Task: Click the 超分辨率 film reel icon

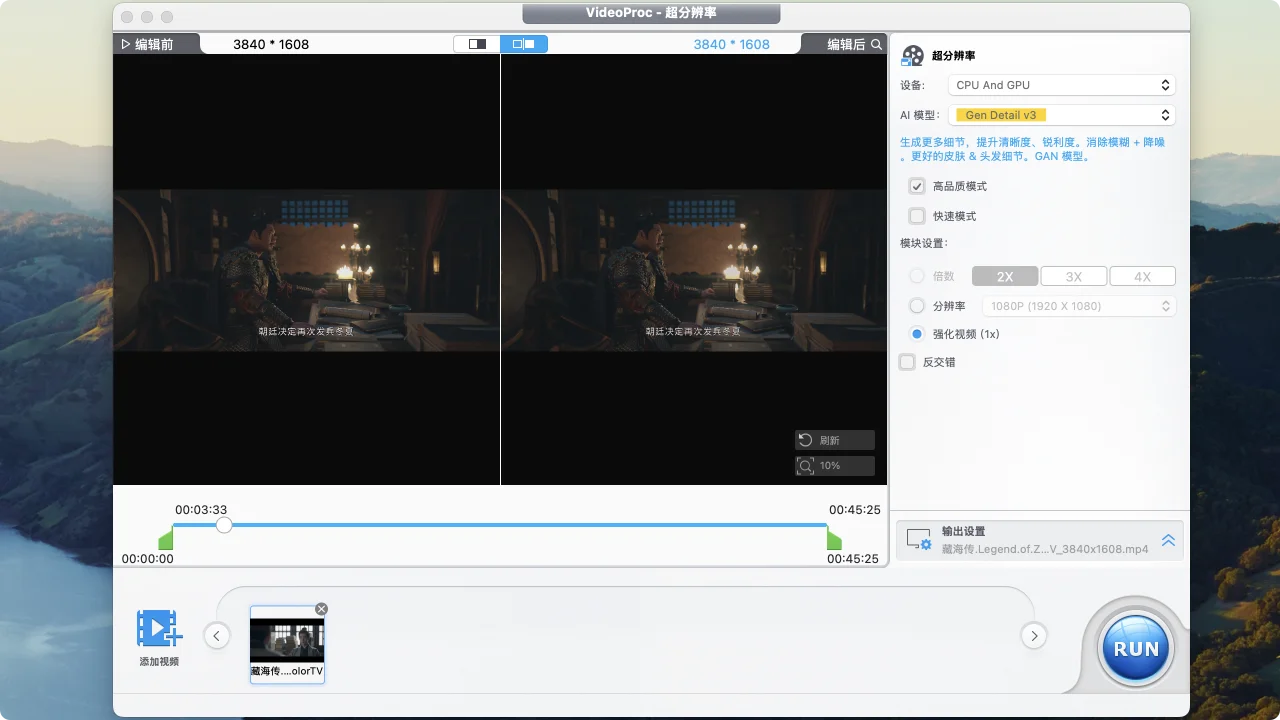Action: (x=912, y=56)
